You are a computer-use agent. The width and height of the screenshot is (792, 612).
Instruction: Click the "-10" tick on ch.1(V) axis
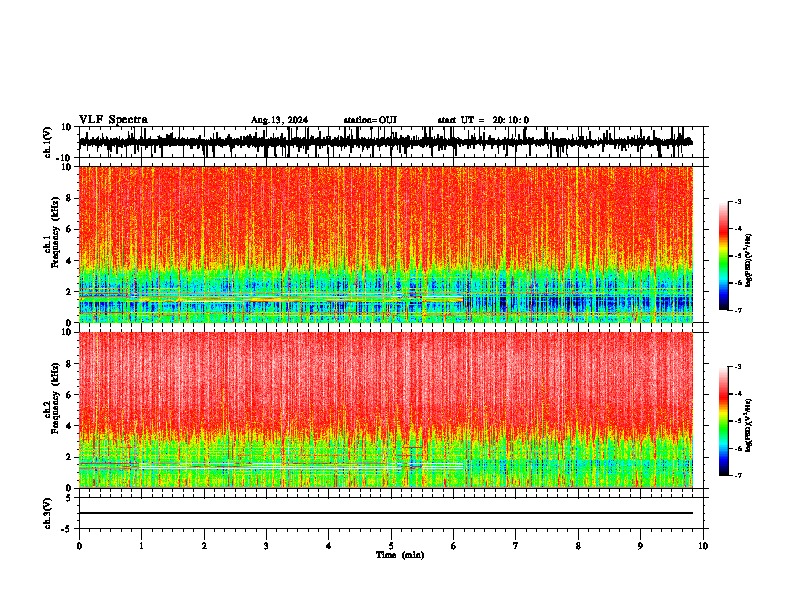click(x=65, y=158)
